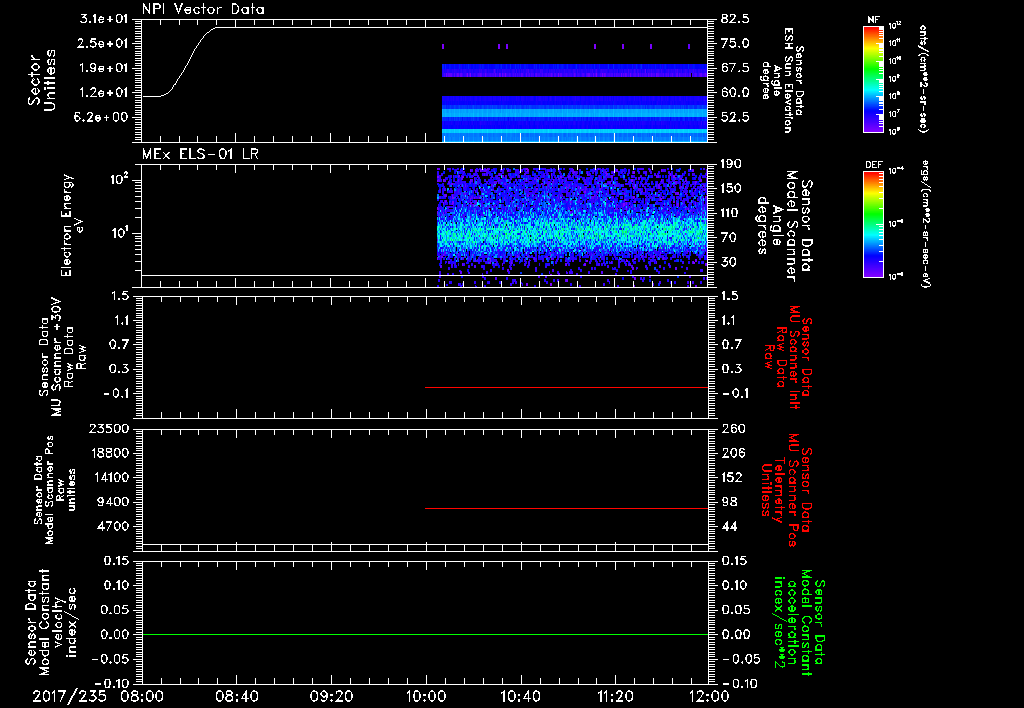Screen dimensions: 1024x708
Task: Click the MEx ELS-01 LR panel title
Action: pyautogui.click(x=200, y=154)
